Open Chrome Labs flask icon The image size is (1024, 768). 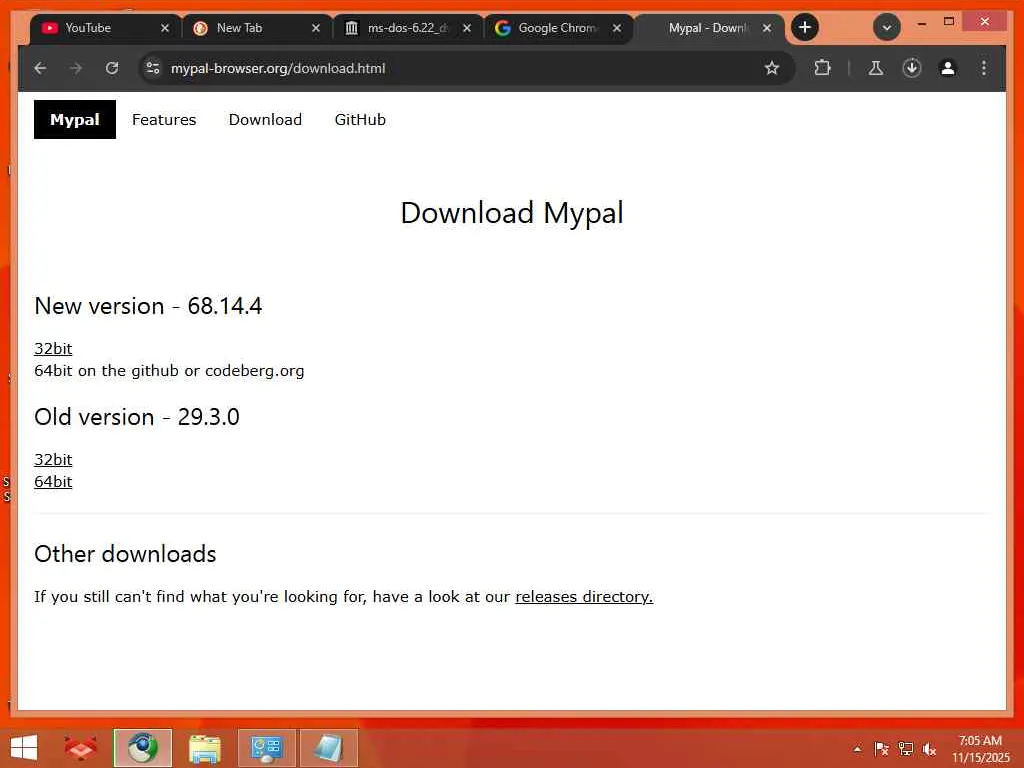point(876,68)
